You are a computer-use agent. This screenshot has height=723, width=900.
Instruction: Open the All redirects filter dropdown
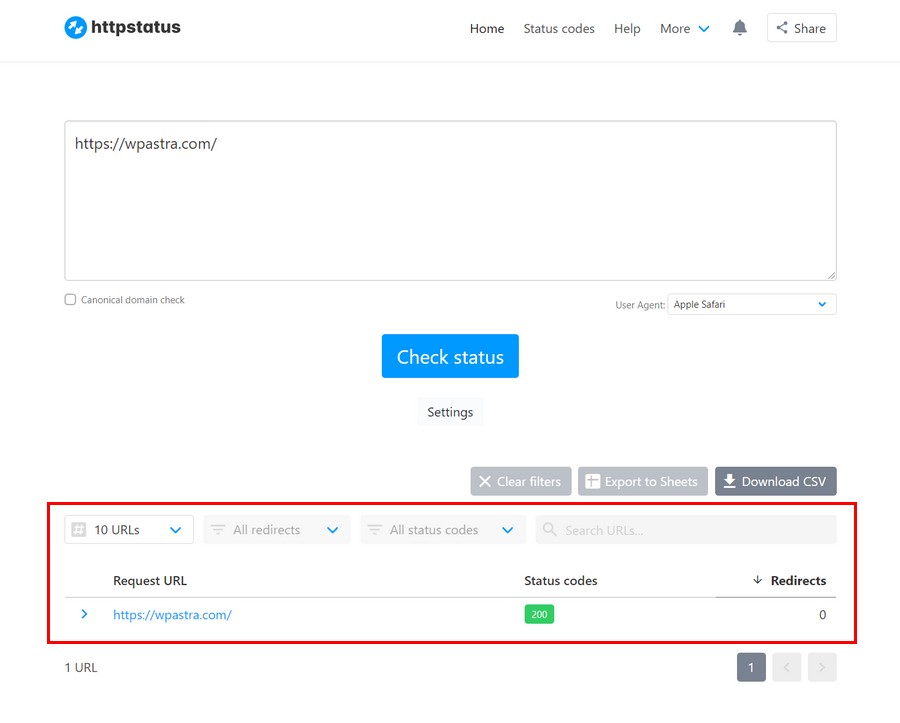277,529
